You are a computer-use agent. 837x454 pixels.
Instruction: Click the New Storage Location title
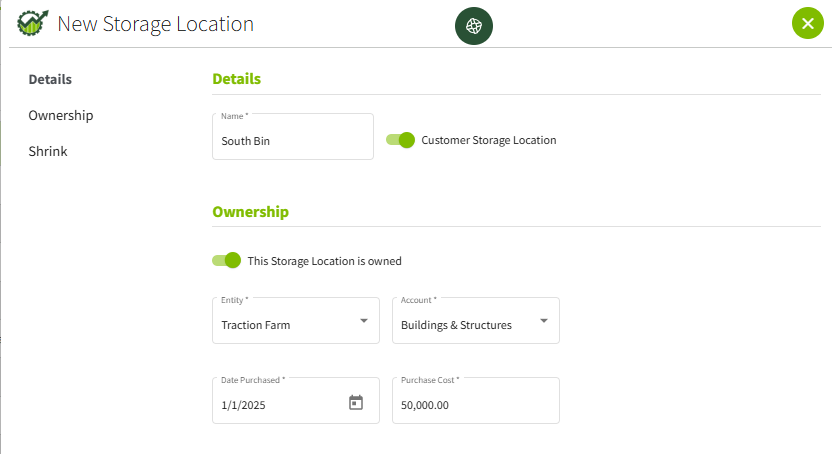coord(155,24)
